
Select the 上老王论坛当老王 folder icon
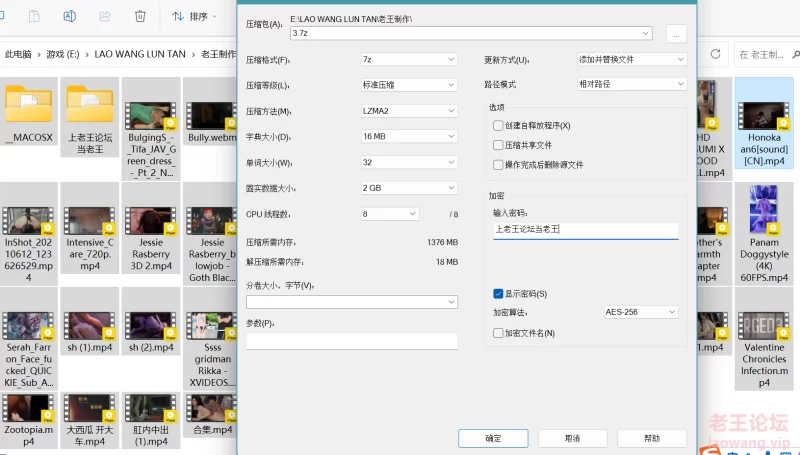tap(90, 104)
